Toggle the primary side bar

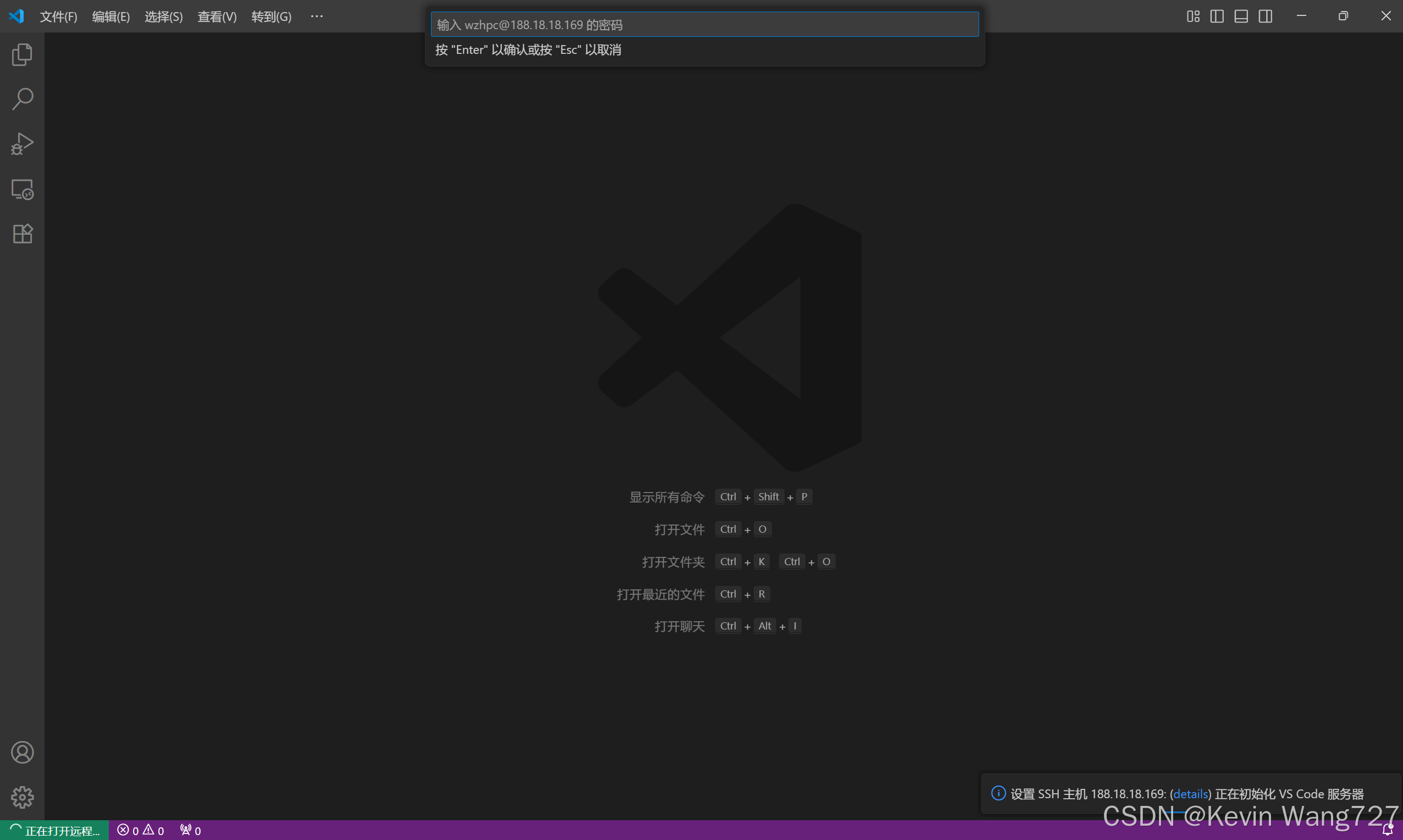[x=1217, y=16]
